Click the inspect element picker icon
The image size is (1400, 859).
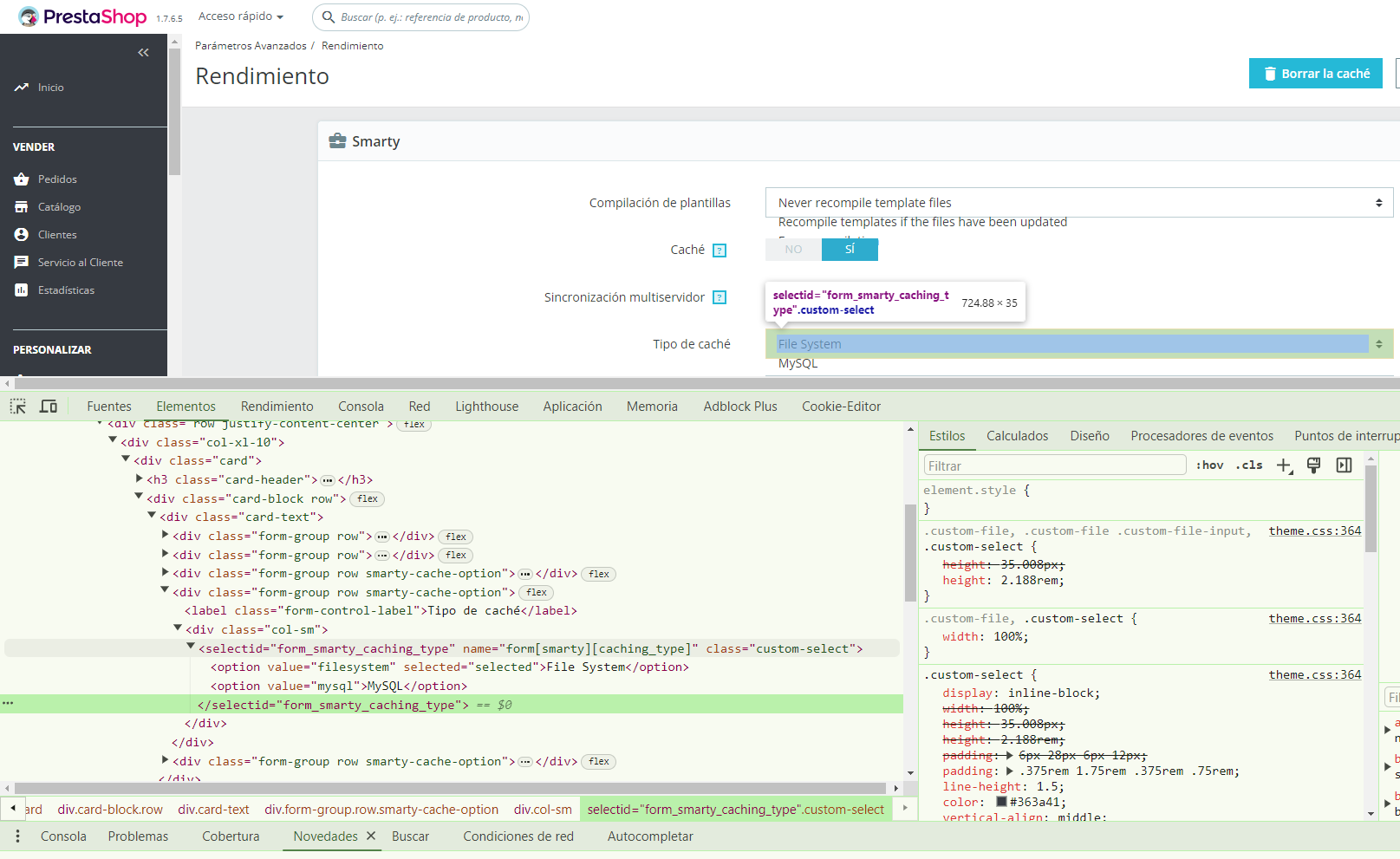pos(18,407)
